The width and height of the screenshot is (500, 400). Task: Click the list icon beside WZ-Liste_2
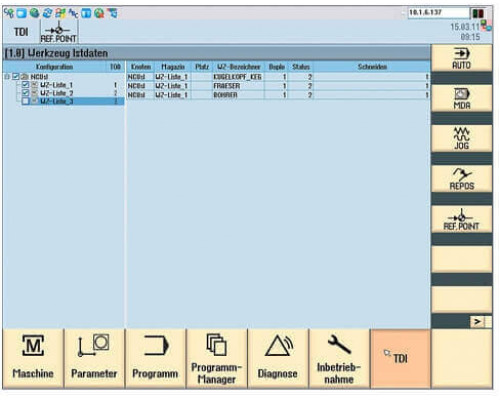pyautogui.click(x=35, y=93)
